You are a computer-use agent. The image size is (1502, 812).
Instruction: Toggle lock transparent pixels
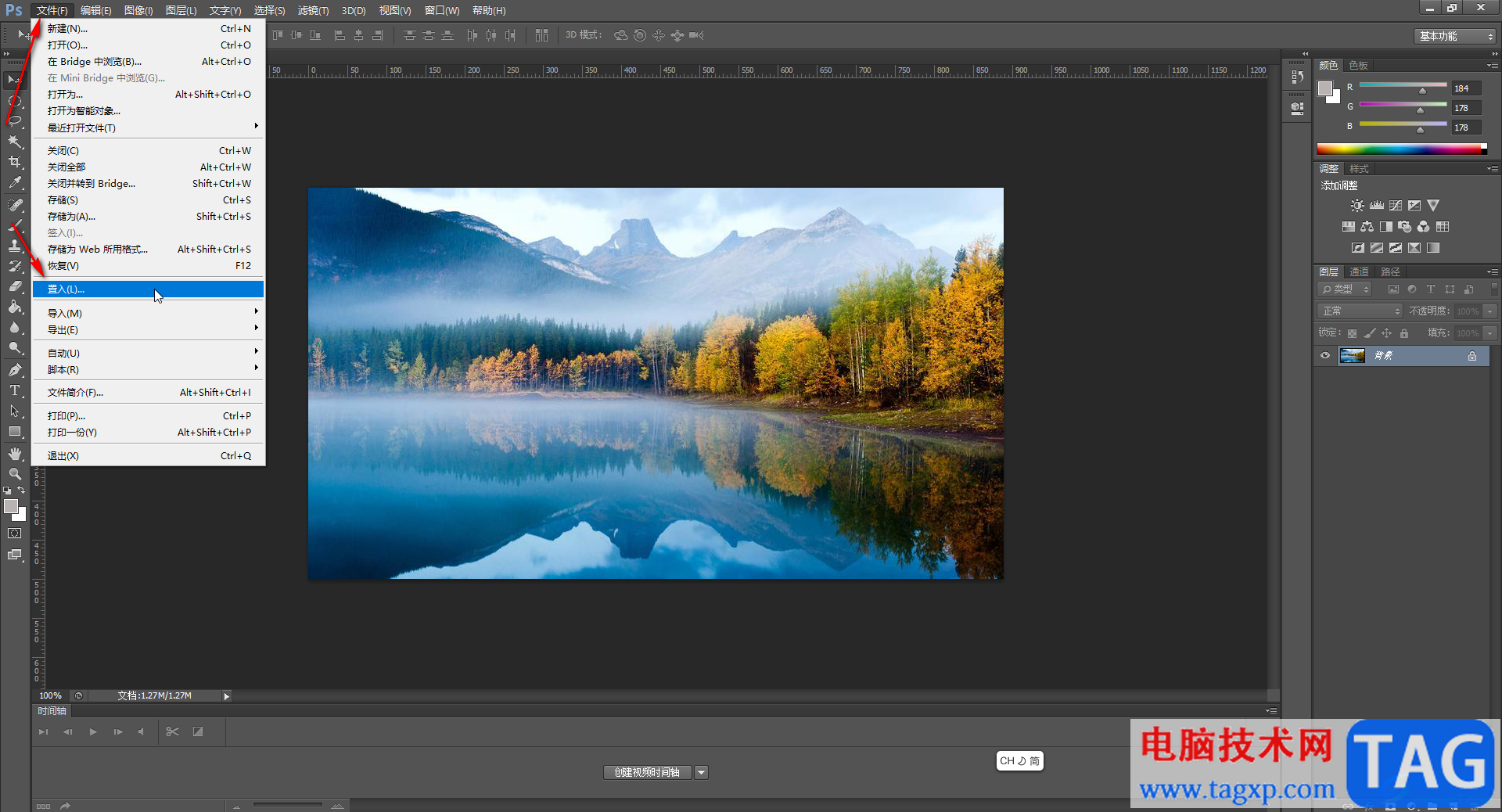[1353, 333]
